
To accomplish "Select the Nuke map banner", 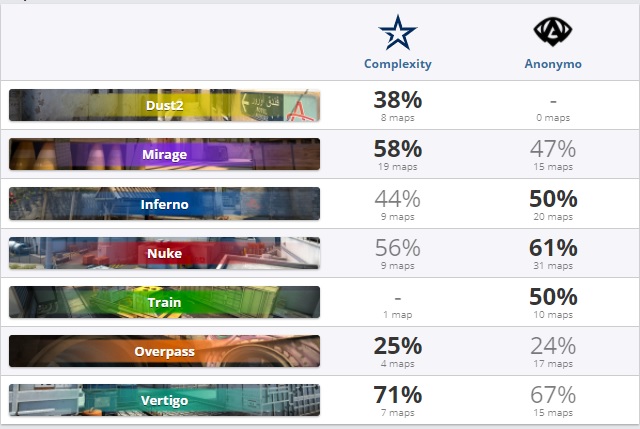I will 164,253.
